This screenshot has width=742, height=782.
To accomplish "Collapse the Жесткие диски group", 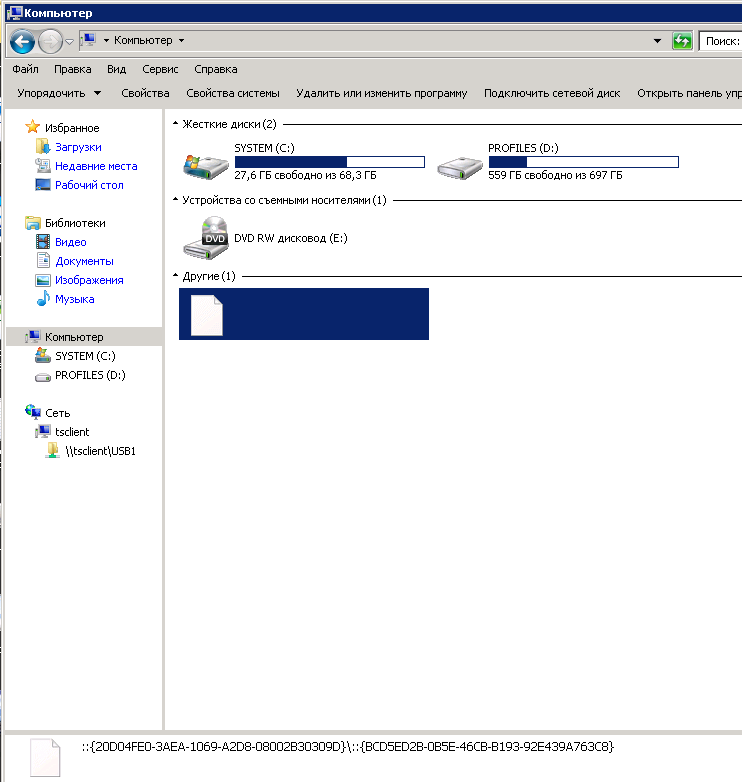I will point(176,124).
